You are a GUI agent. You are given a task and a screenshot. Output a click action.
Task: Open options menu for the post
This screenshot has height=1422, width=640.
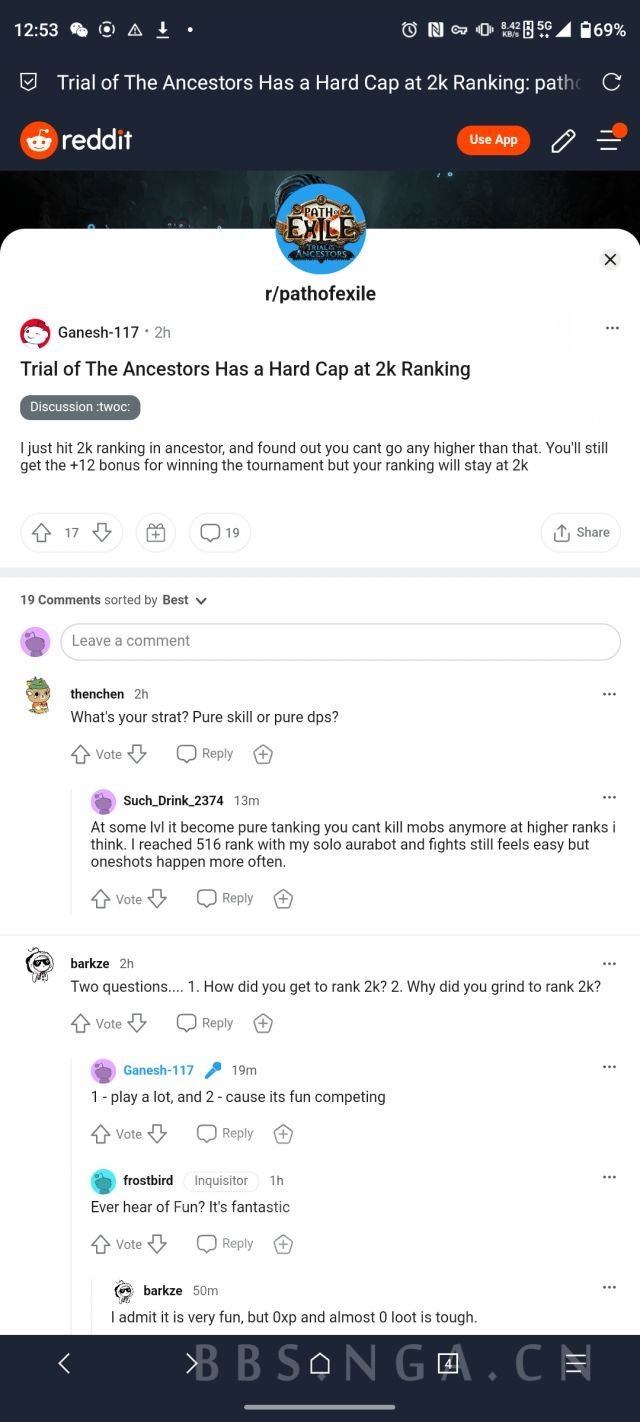[612, 328]
